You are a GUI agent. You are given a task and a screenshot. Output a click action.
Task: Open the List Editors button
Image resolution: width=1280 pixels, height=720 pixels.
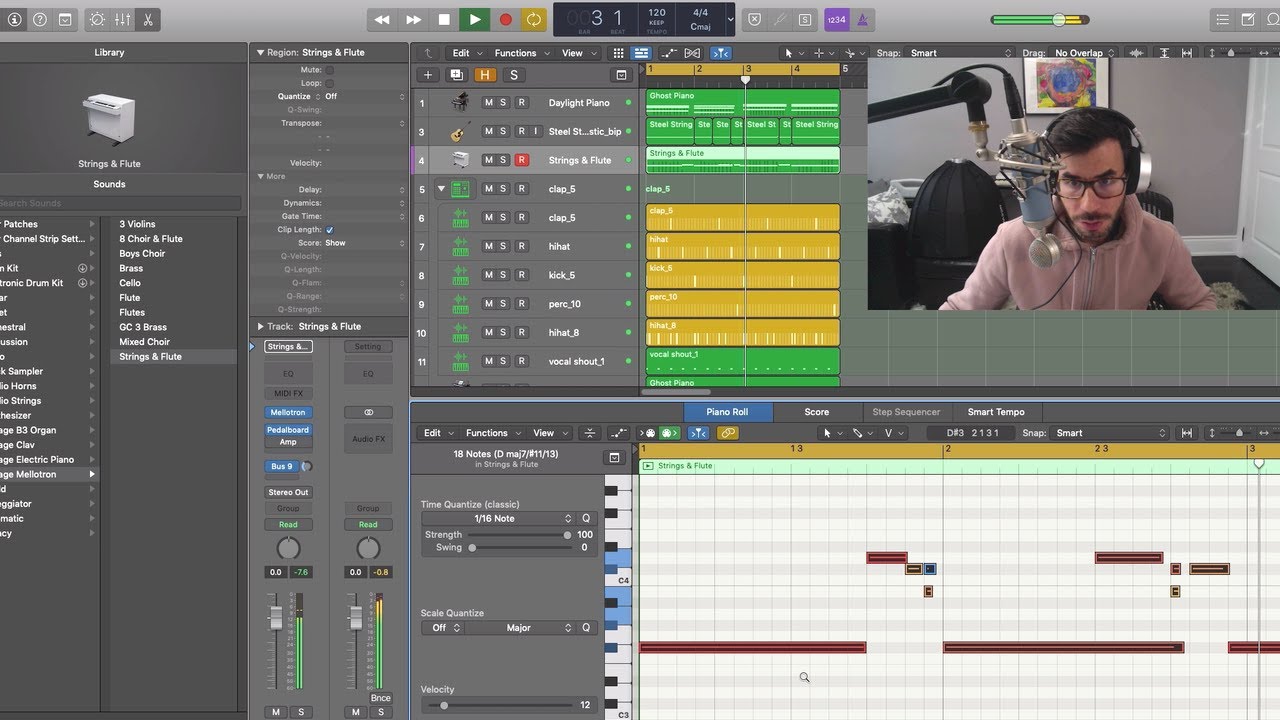[1222, 19]
